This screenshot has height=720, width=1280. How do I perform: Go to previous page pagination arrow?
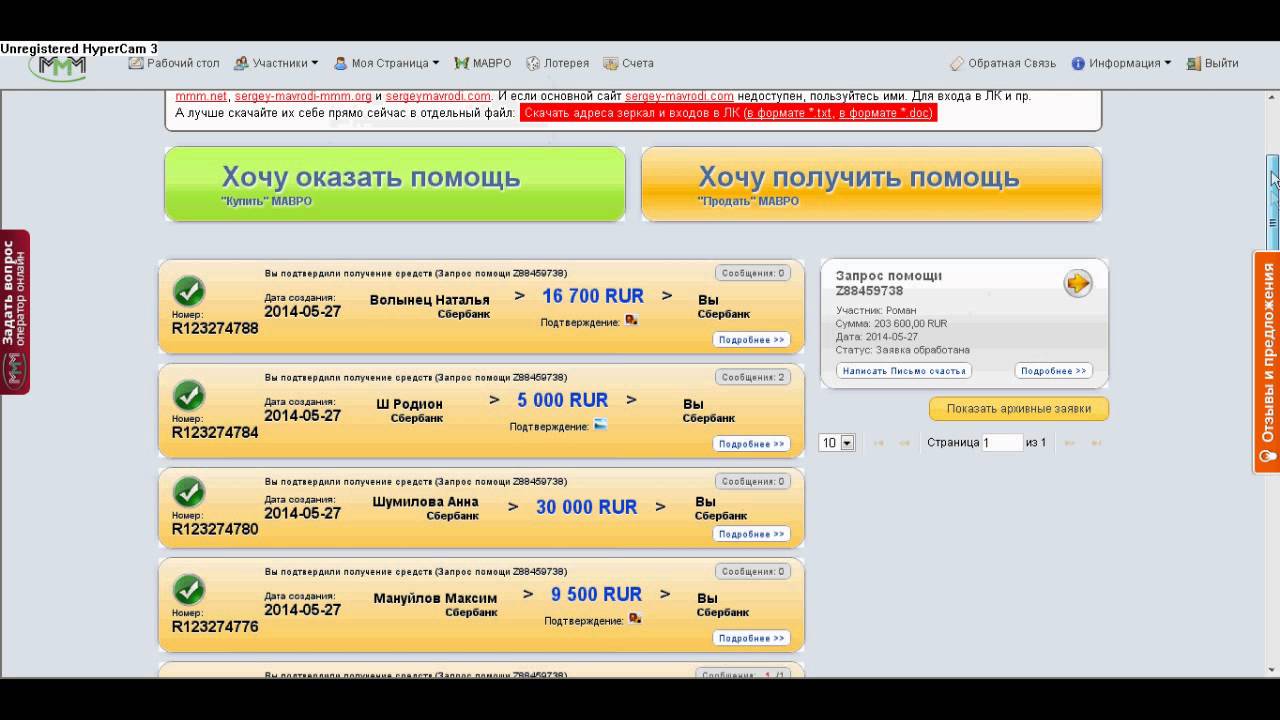point(905,442)
